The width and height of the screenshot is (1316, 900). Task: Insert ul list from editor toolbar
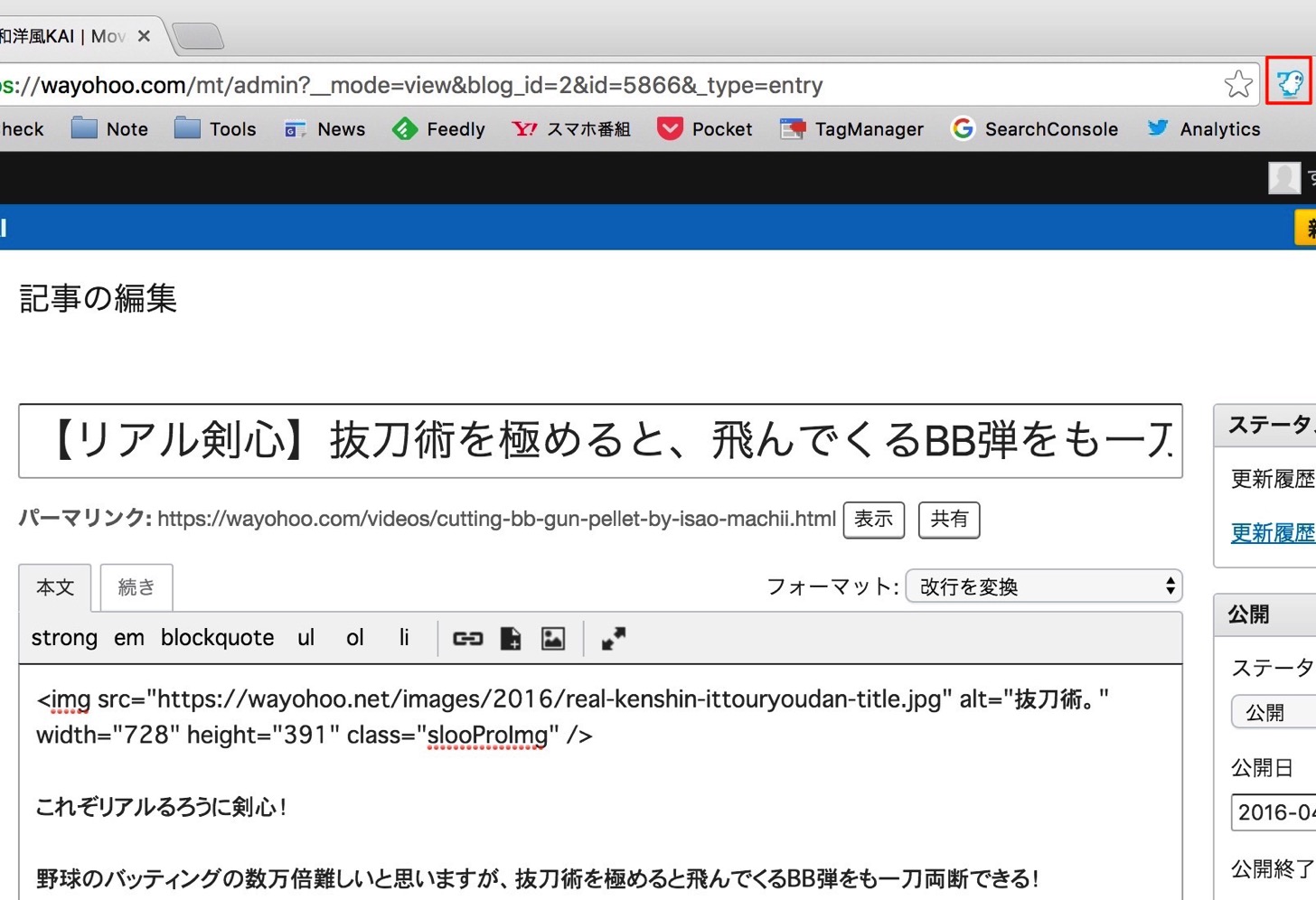click(x=306, y=638)
